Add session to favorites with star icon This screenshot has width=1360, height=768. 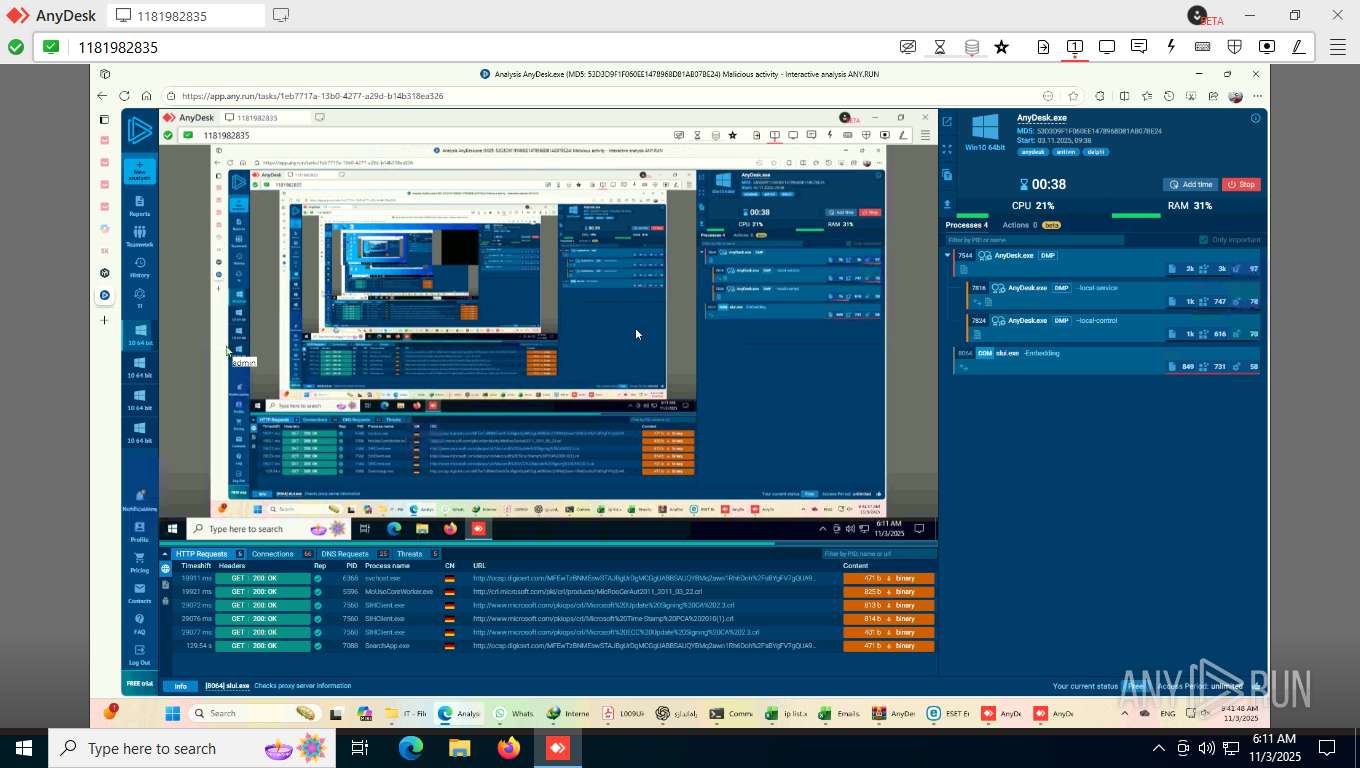pos(1001,47)
